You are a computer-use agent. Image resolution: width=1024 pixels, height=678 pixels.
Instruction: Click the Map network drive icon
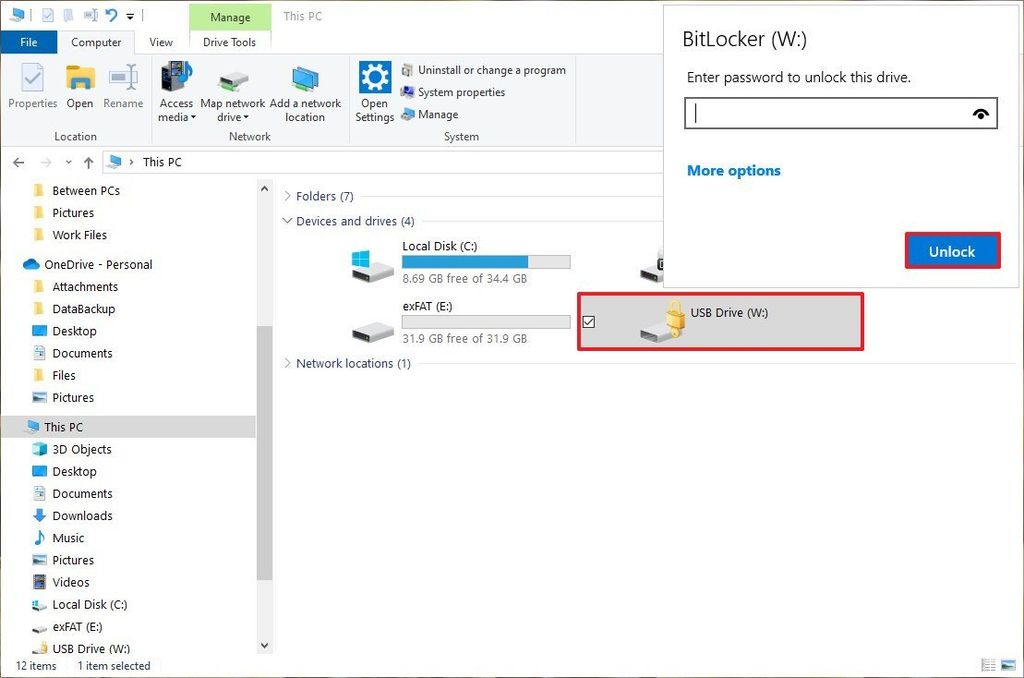click(x=232, y=80)
